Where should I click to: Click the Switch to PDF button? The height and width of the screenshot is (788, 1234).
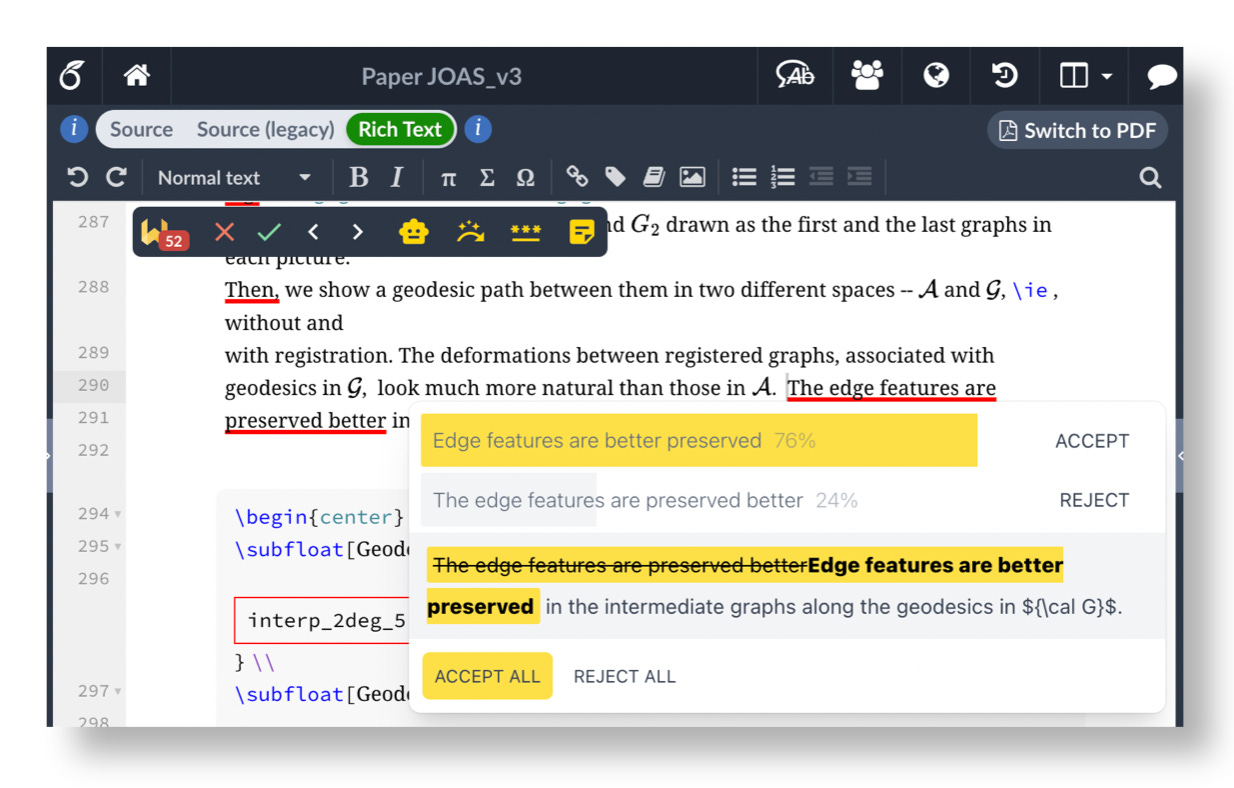tap(1077, 129)
